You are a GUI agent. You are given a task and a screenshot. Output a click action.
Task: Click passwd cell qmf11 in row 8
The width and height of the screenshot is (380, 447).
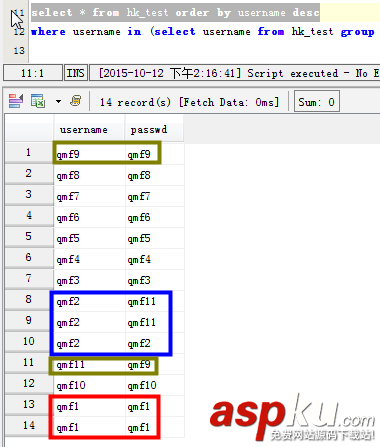pos(155,301)
